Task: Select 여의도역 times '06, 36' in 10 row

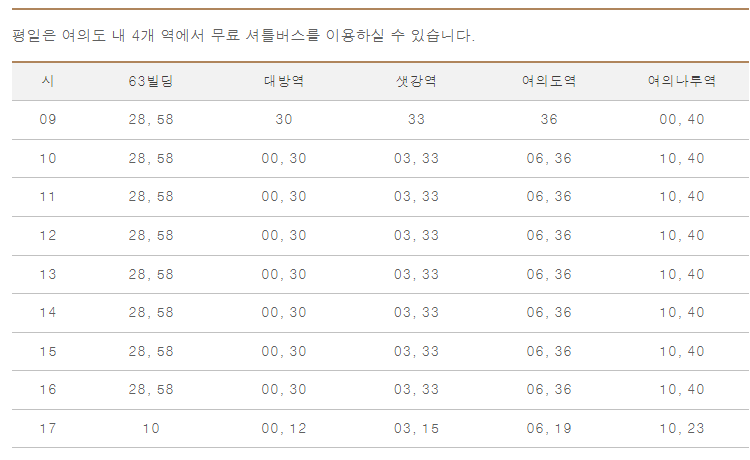Action: [549, 158]
